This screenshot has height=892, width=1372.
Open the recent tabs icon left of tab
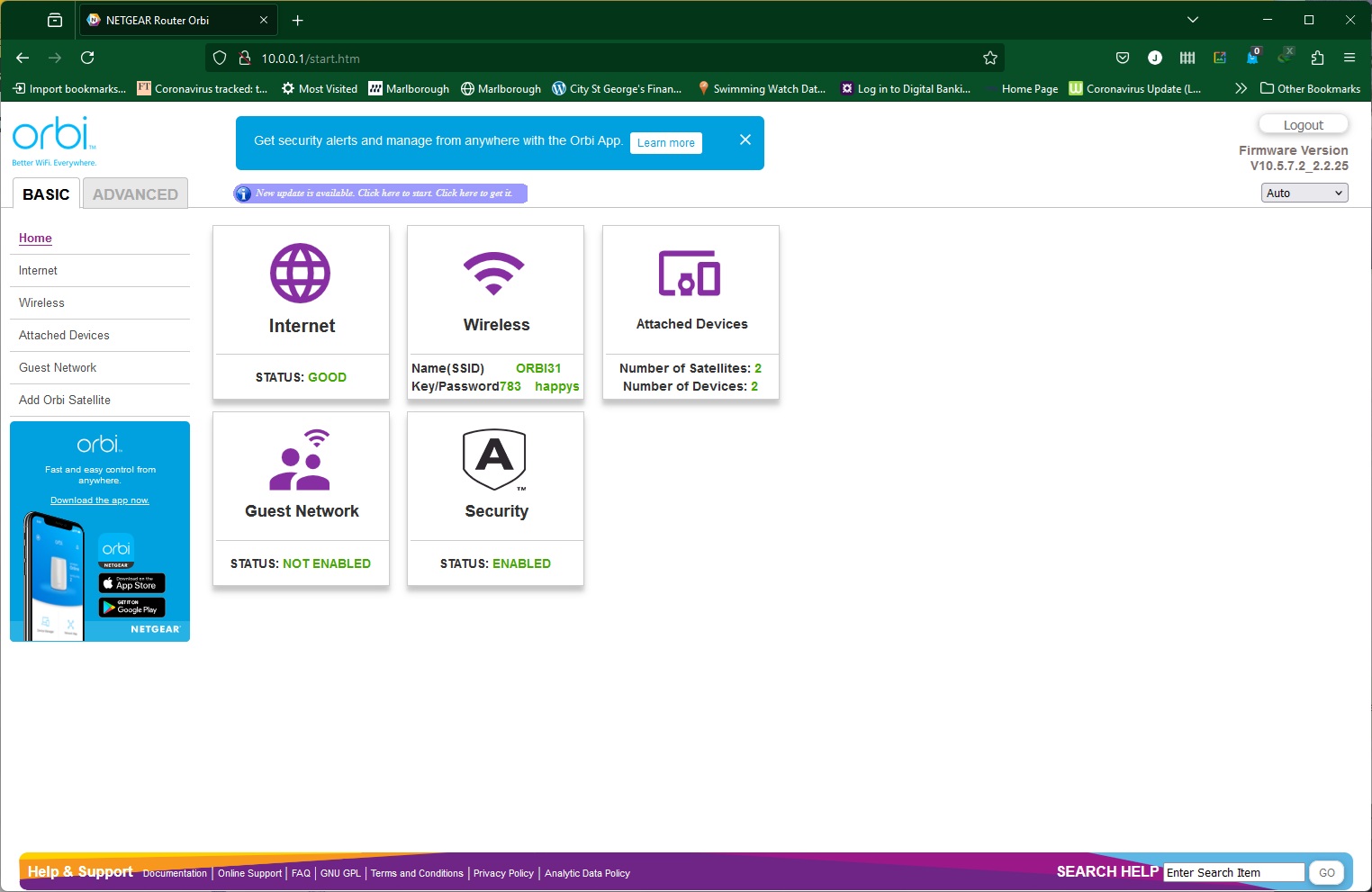pyautogui.click(x=55, y=20)
